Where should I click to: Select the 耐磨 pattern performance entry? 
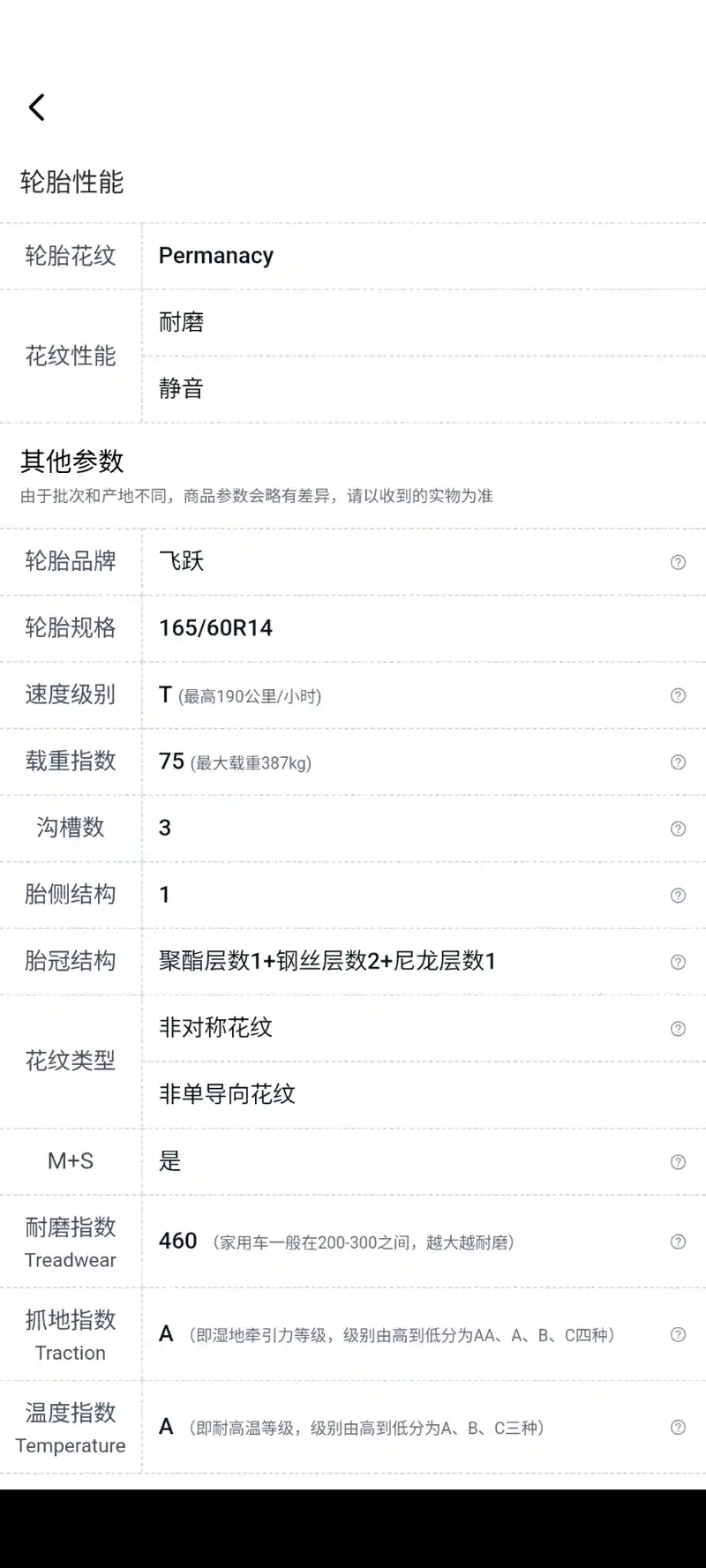pyautogui.click(x=182, y=322)
